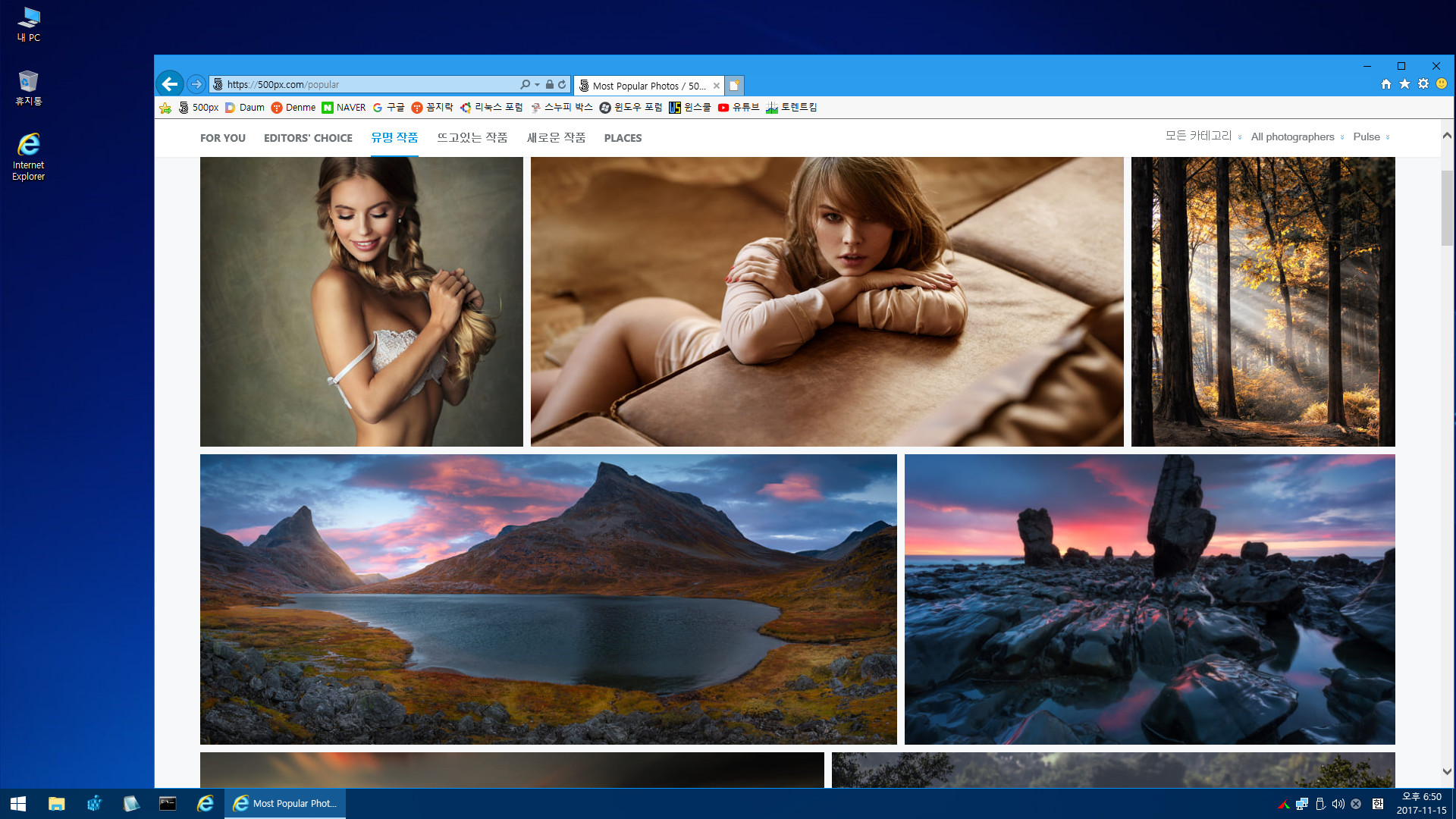Click the Add to Favorites bar star icon
Screen dimensions: 1456x819
pos(165,108)
